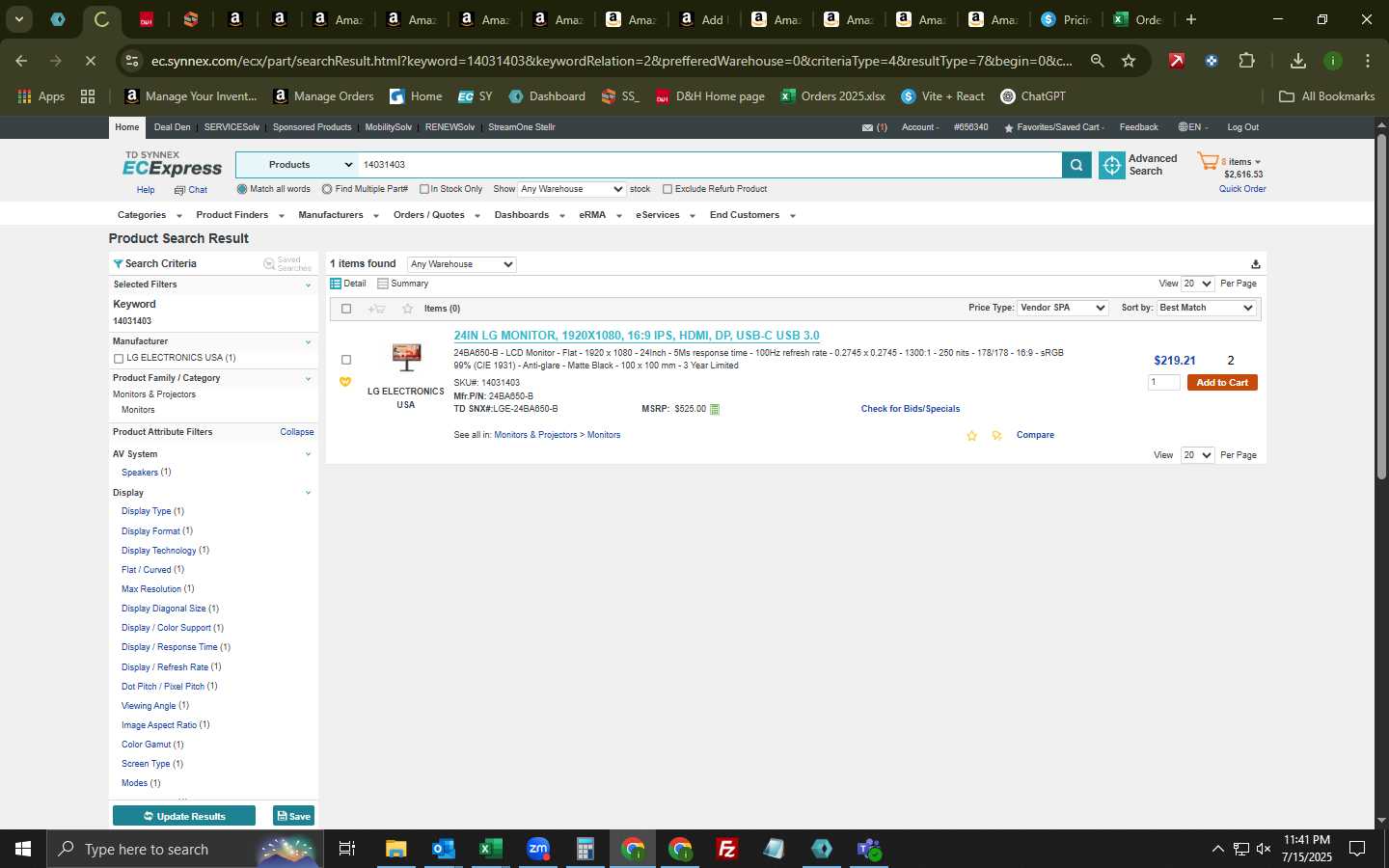The image size is (1389, 868).
Task: Open the Price Type Vendor SPA dropdown
Action: 1063,308
